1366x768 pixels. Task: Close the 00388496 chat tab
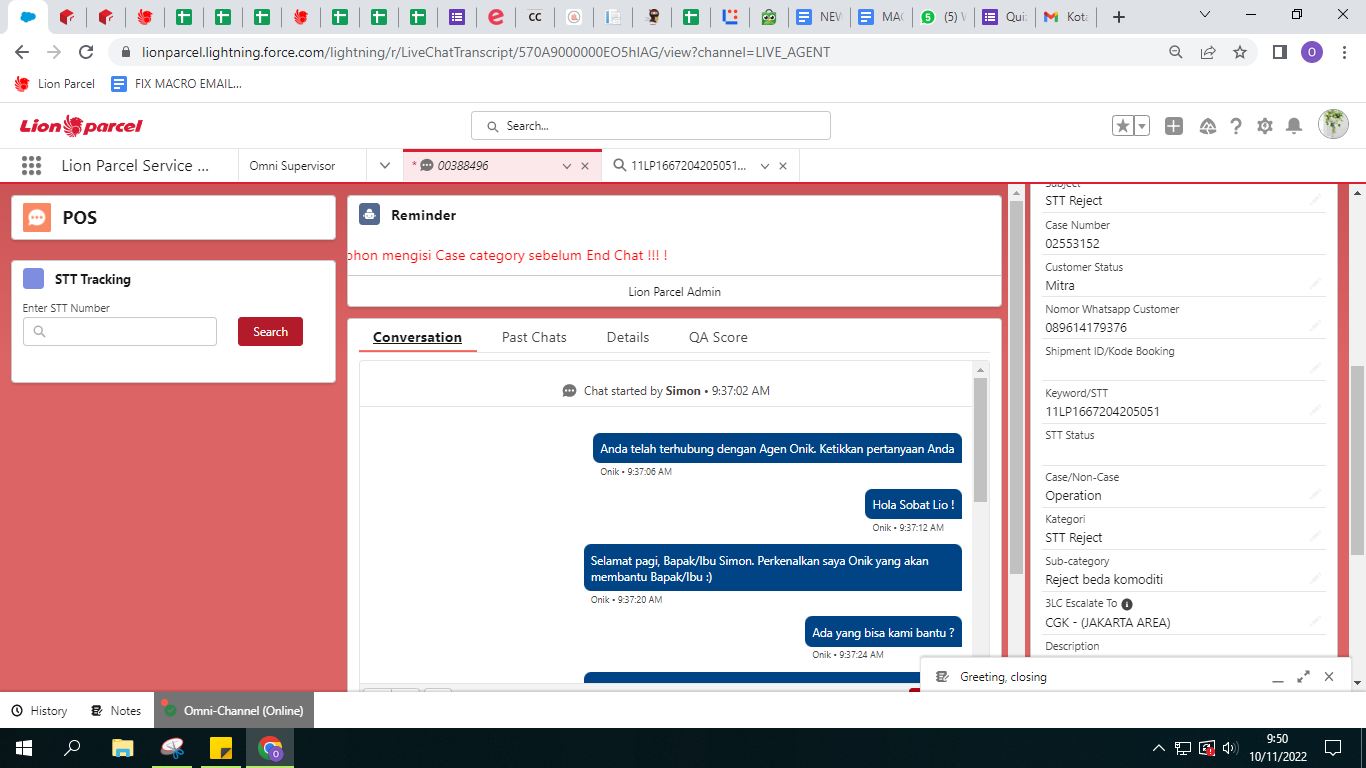pyautogui.click(x=585, y=166)
